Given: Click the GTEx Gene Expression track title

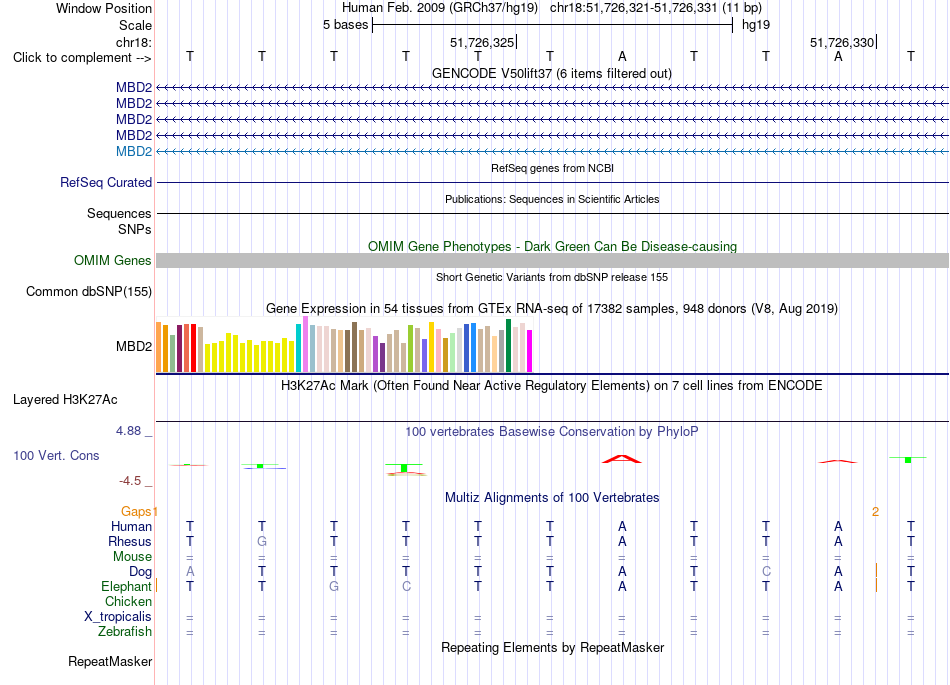Looking at the screenshot, I should (551, 308).
